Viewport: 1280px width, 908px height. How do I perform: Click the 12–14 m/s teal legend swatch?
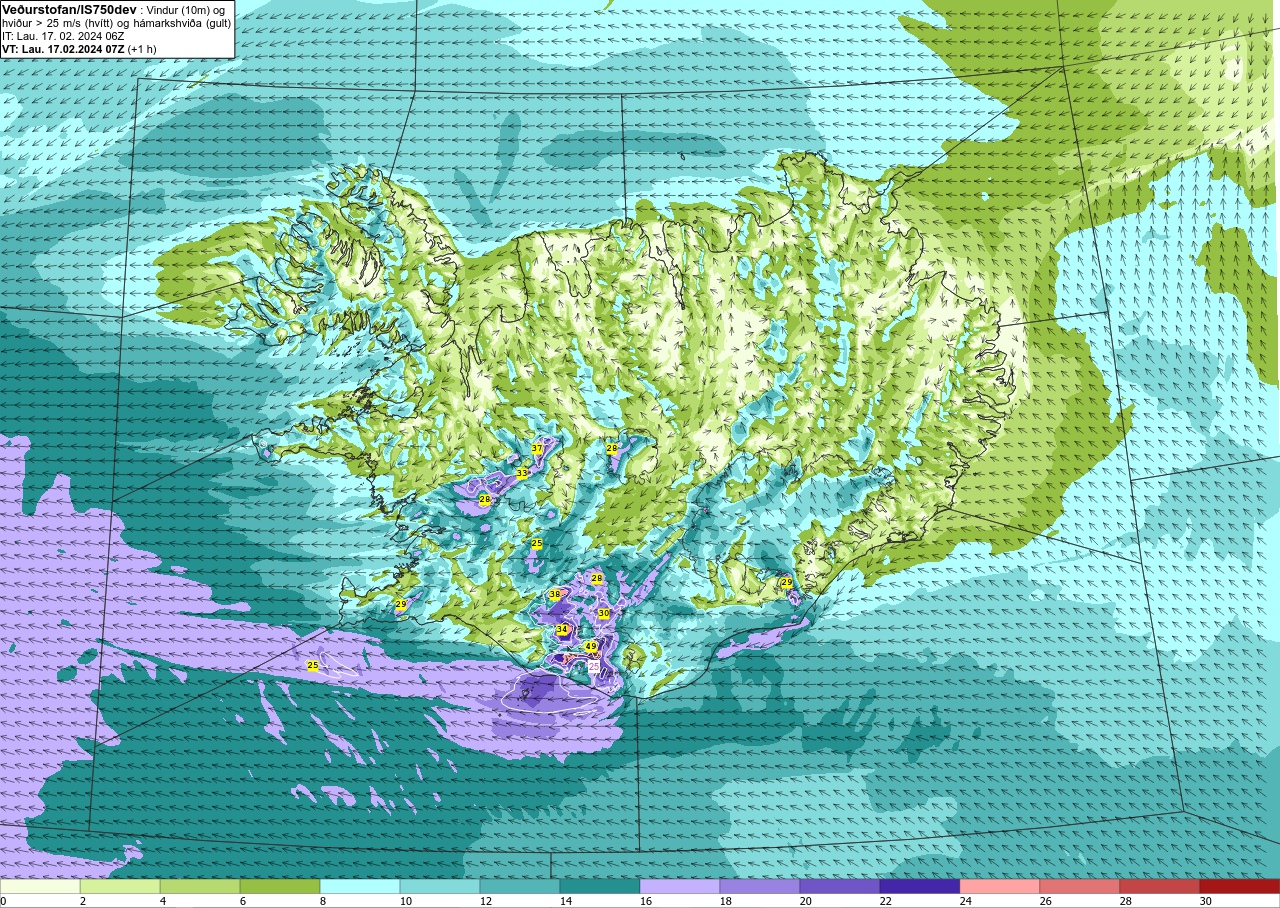520,886
